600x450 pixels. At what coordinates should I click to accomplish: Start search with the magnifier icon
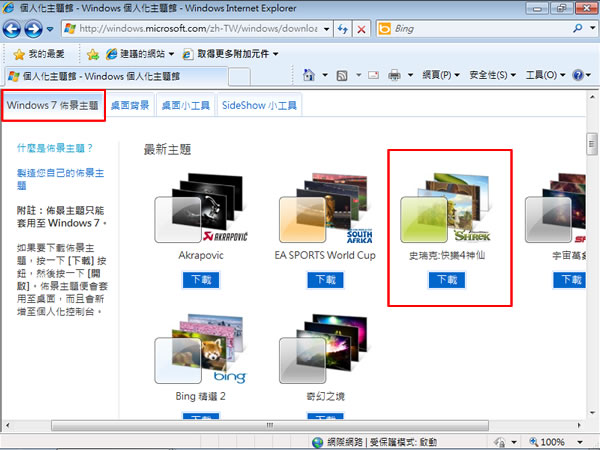point(577,28)
